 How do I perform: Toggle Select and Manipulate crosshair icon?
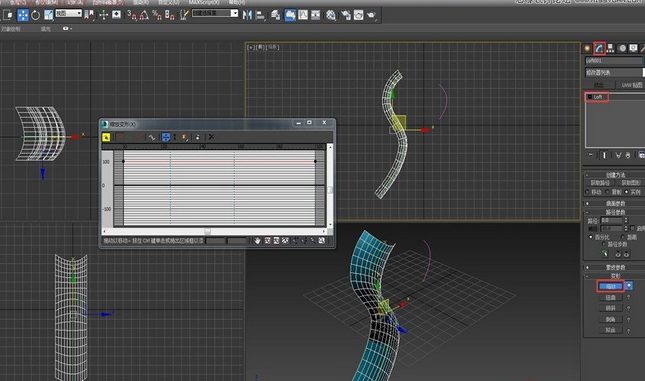103,15
